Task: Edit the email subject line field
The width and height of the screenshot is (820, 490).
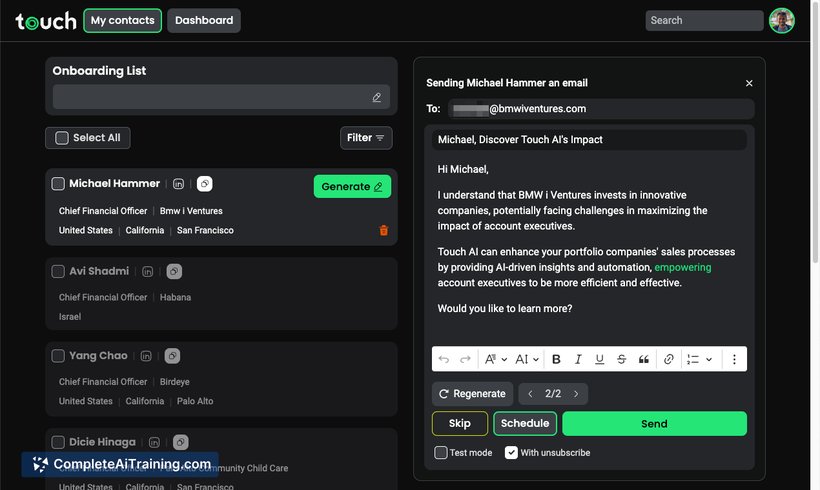Action: 589,140
